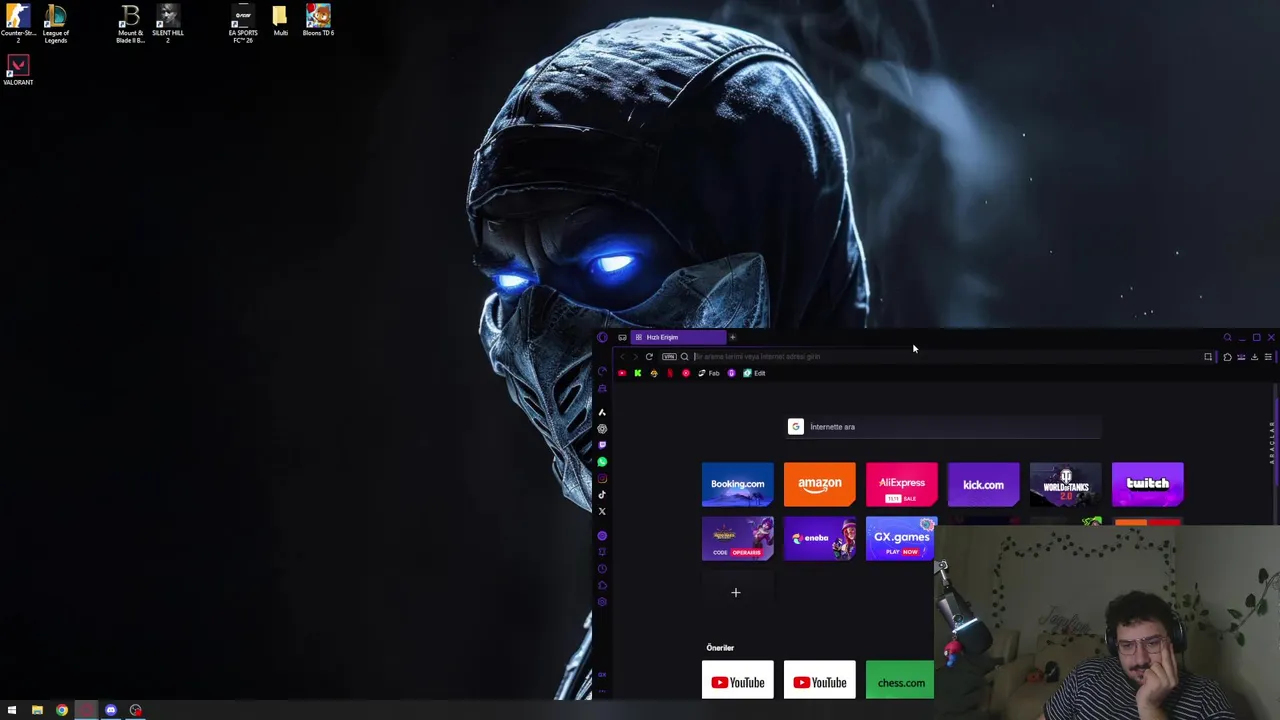This screenshot has height=720, width=1280.
Task: Add a new speed dial site
Action: tap(736, 593)
